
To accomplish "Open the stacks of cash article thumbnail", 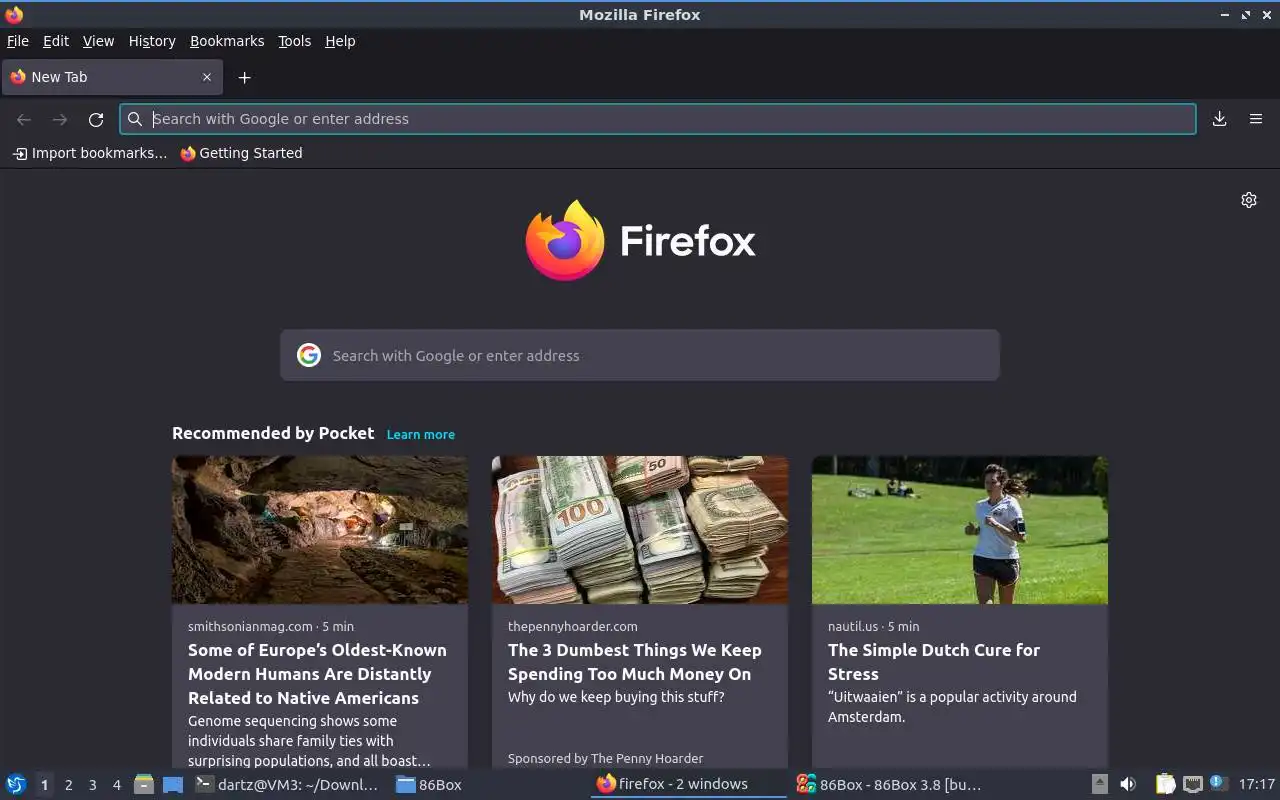I will (x=640, y=530).
